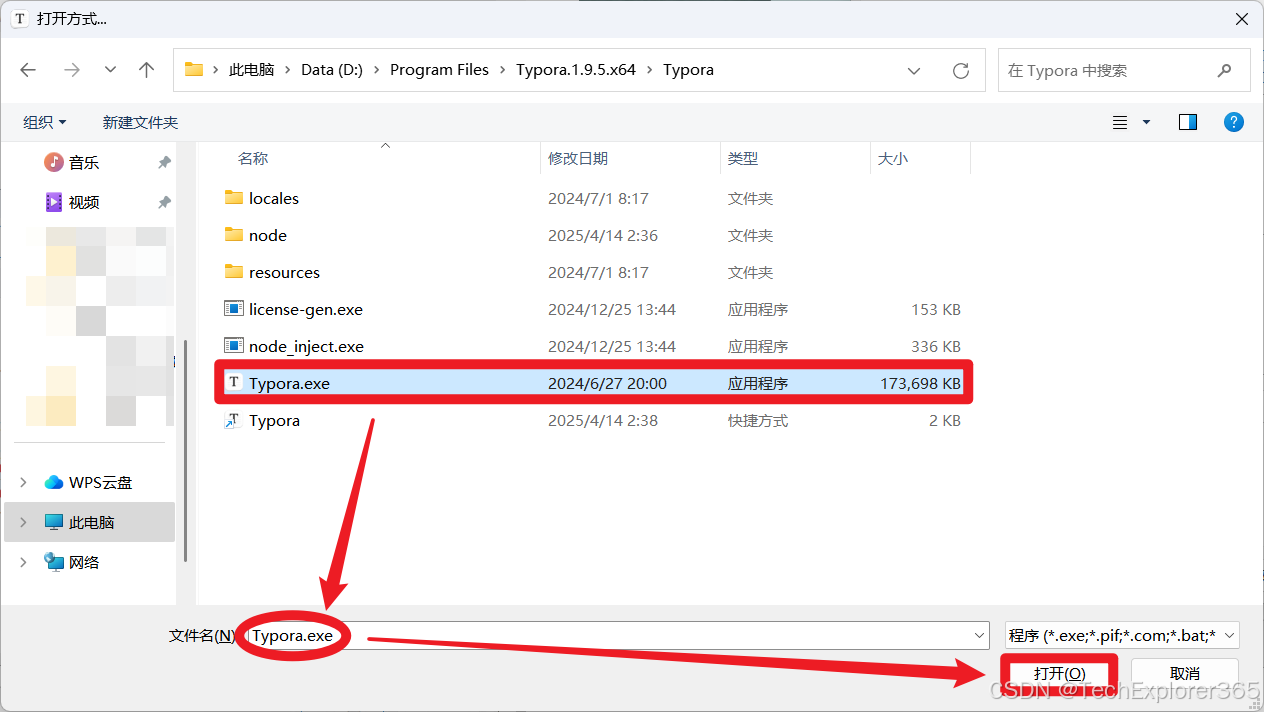
Task: Select 此电脑 in the address path
Action: [x=251, y=70]
